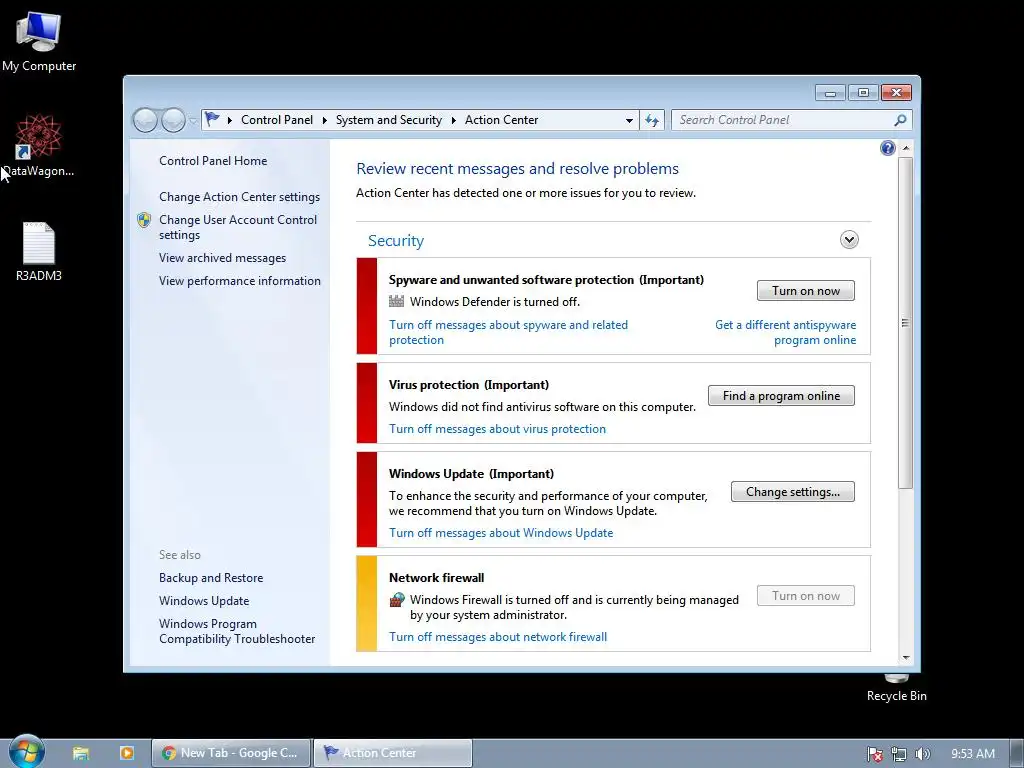Open the address bar history dropdown
Screen dimensions: 1024x768
coord(629,120)
